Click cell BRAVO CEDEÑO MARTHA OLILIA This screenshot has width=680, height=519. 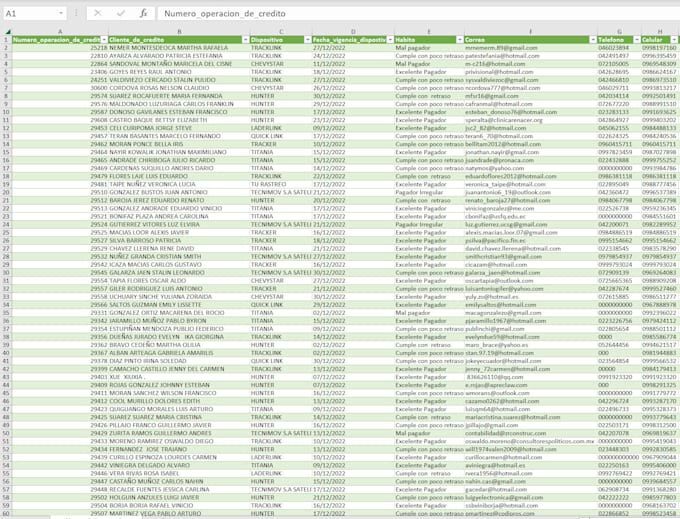(x=179, y=345)
